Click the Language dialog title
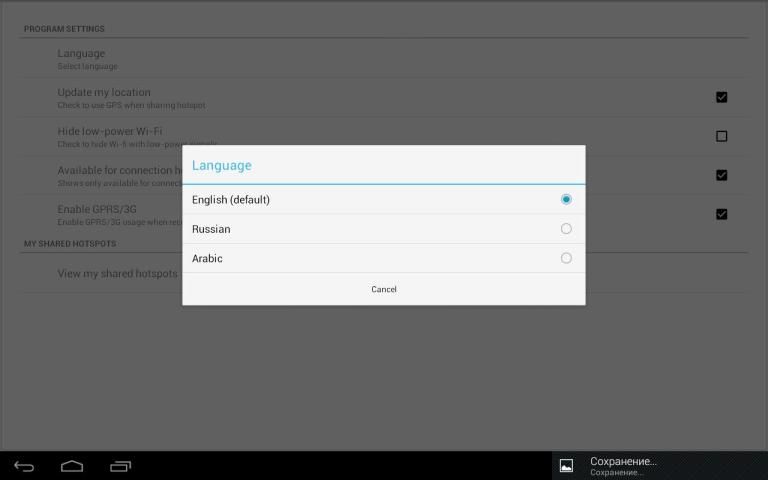 click(x=222, y=165)
